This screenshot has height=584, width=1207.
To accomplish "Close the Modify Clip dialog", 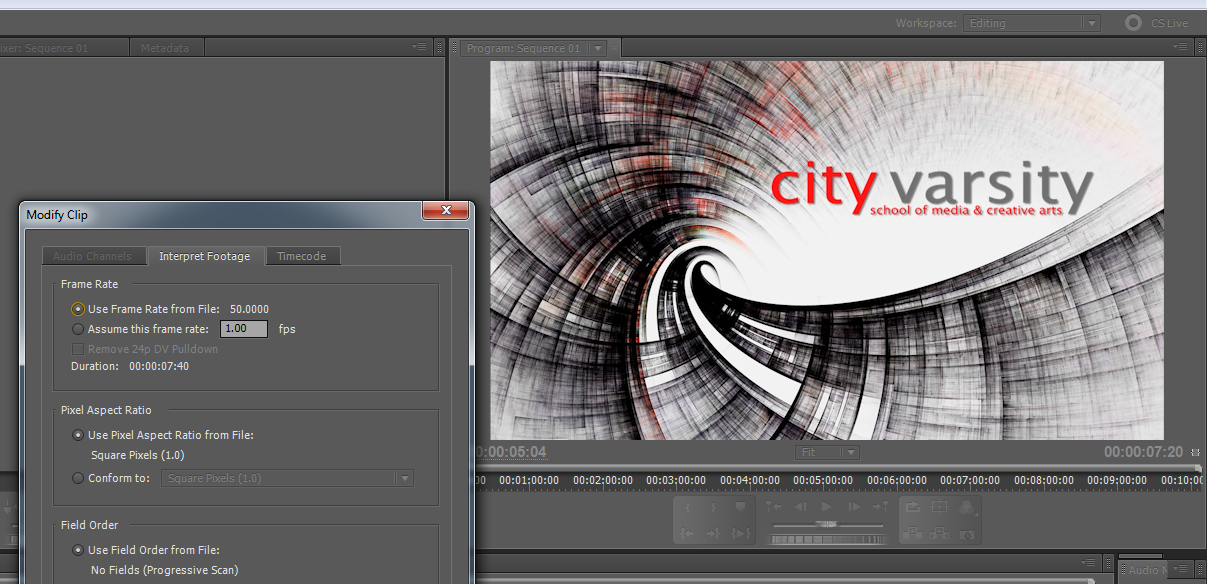I will tap(445, 212).
